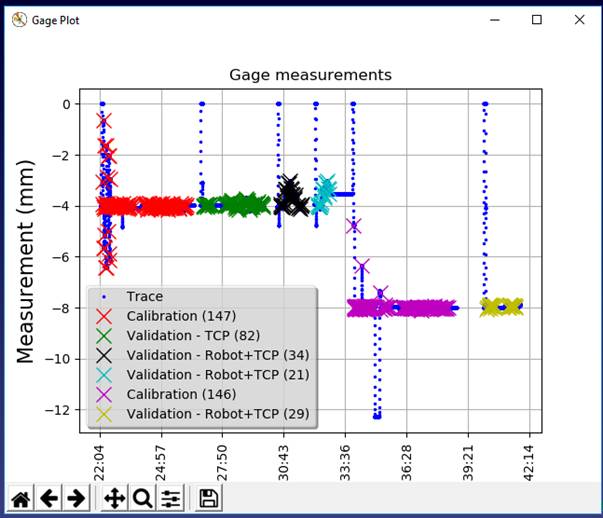603x518 pixels.
Task: Click the Gage measurements plot title
Action: click(x=310, y=75)
